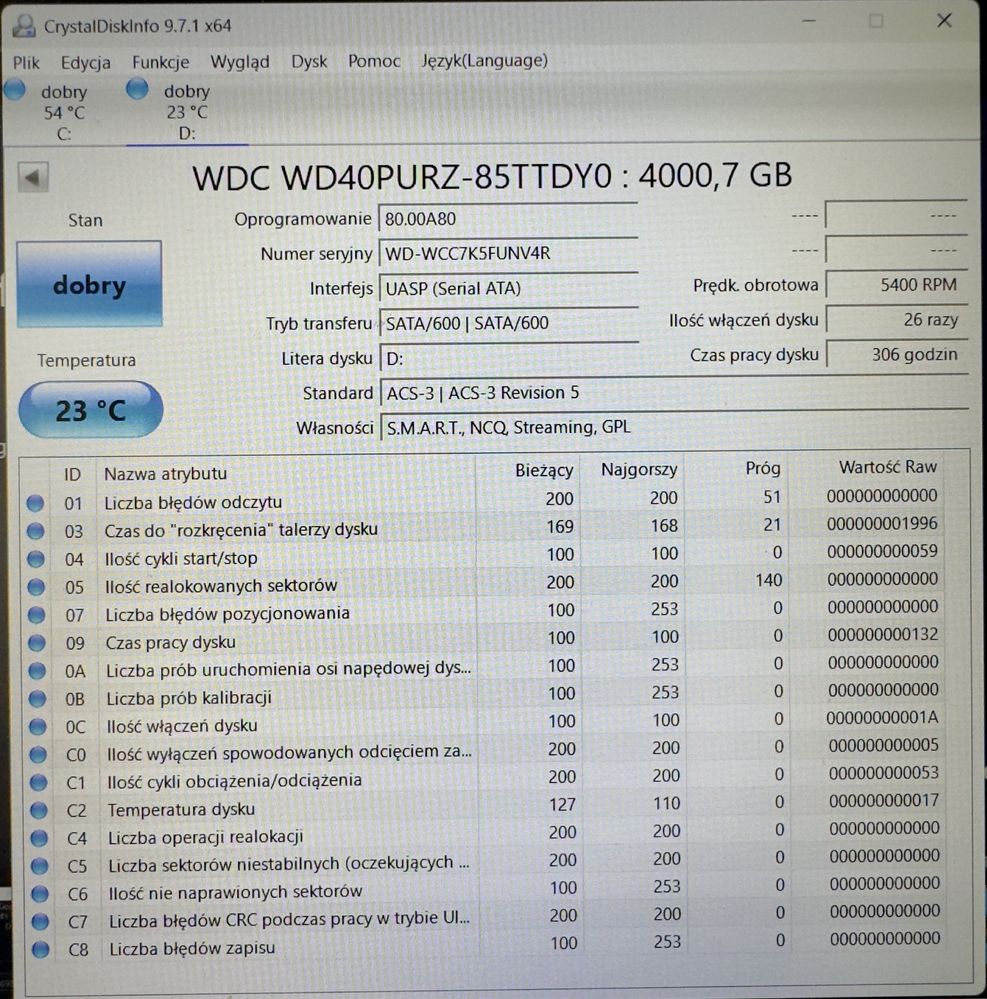Click status orb for attribute C1 load cycles
Viewport: 987px width, 999px height.
point(38,782)
